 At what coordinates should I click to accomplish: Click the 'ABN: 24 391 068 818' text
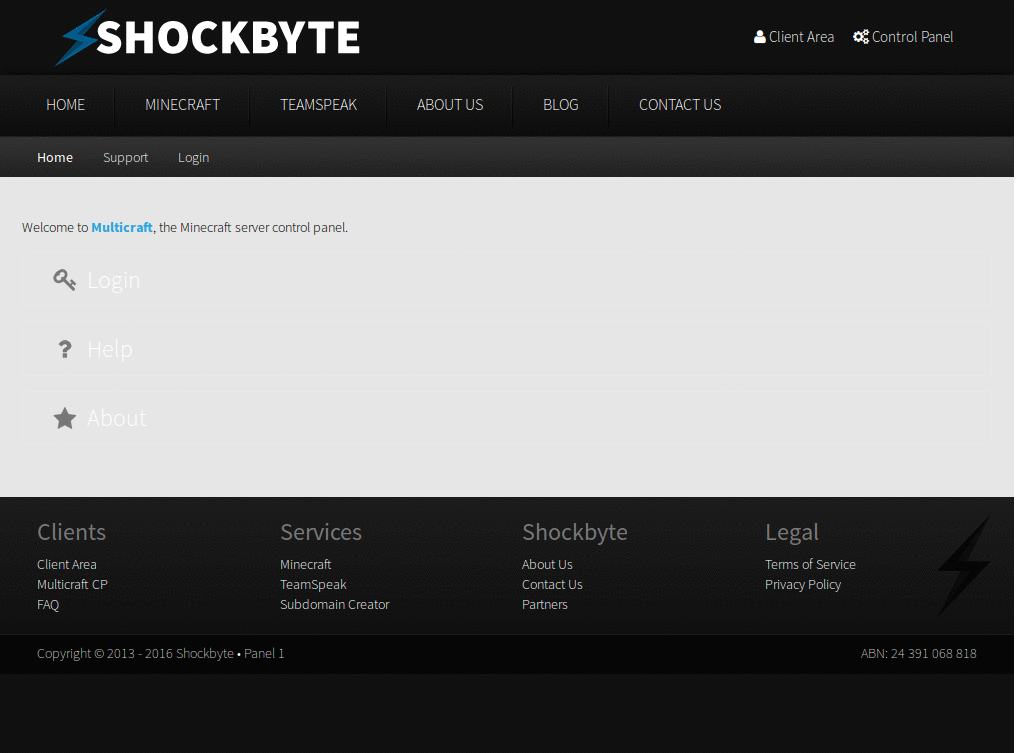[x=919, y=654]
